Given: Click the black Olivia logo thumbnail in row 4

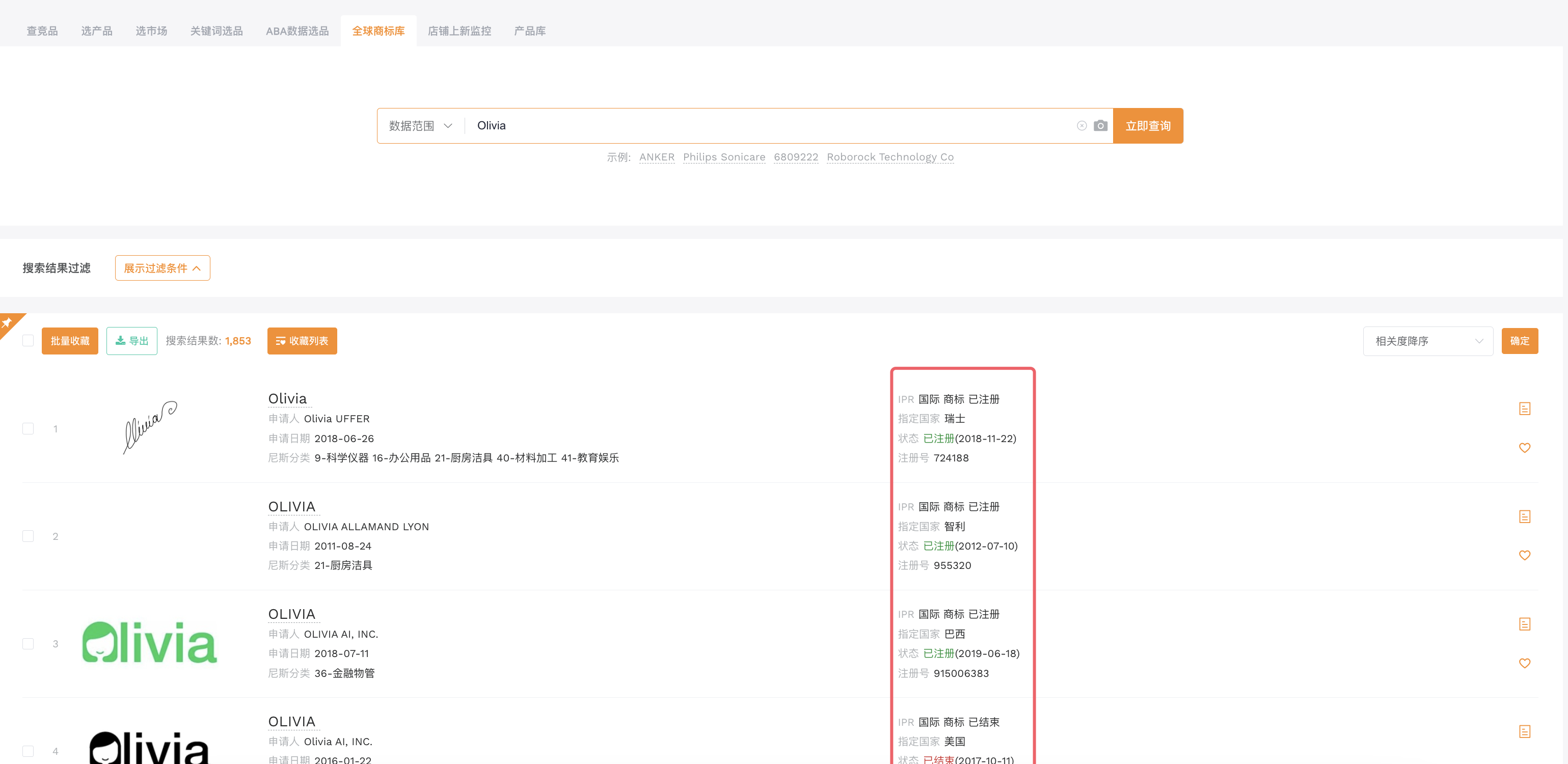Looking at the screenshot, I should point(150,748).
